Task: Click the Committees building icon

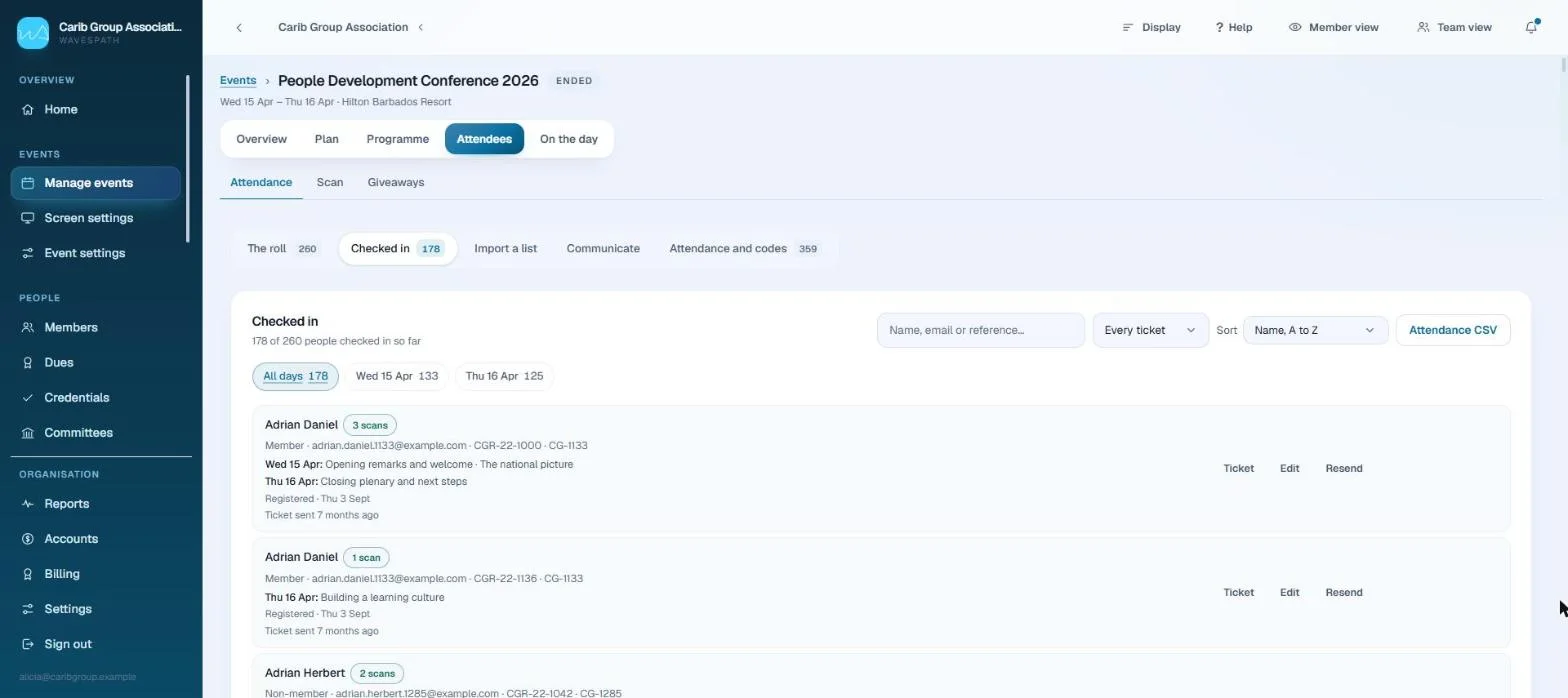Action: pyautogui.click(x=28, y=433)
